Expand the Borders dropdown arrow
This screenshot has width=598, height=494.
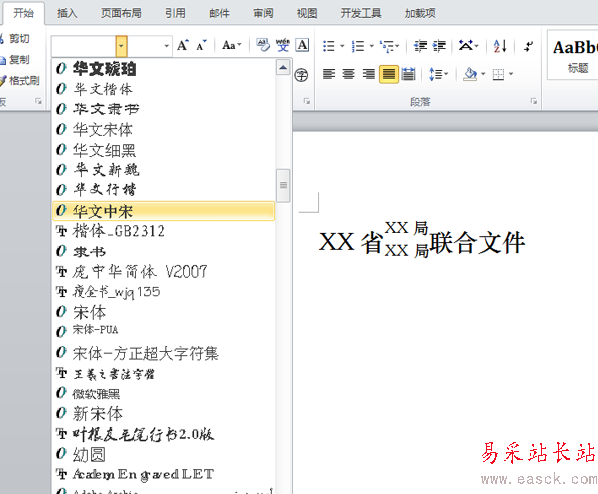point(511,74)
